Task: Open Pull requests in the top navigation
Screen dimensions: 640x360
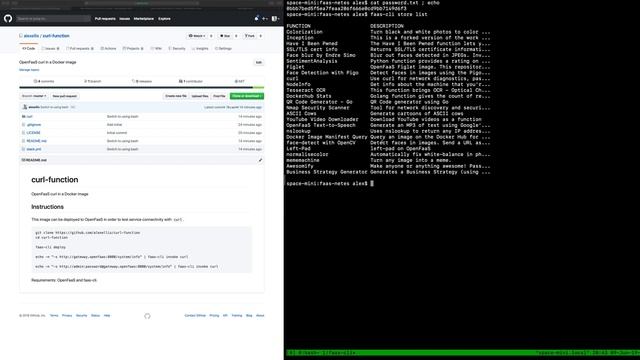Action: click(105, 19)
